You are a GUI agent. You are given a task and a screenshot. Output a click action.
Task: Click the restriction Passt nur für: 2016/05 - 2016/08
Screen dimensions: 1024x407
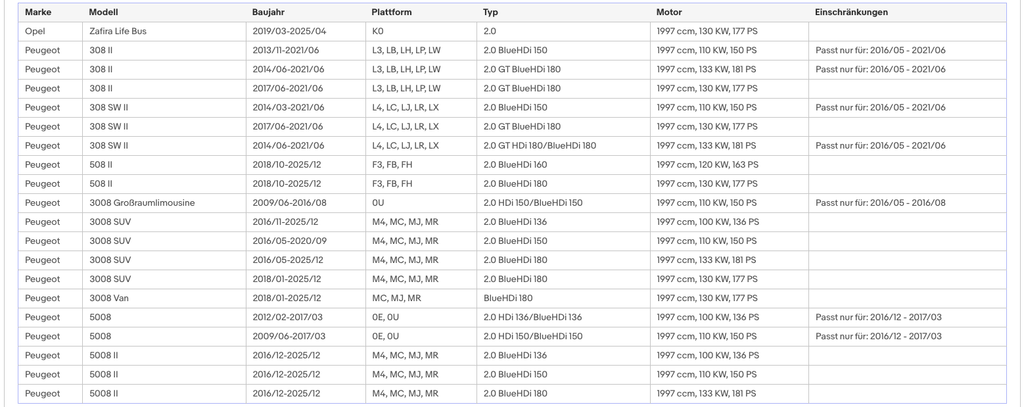click(x=907, y=203)
